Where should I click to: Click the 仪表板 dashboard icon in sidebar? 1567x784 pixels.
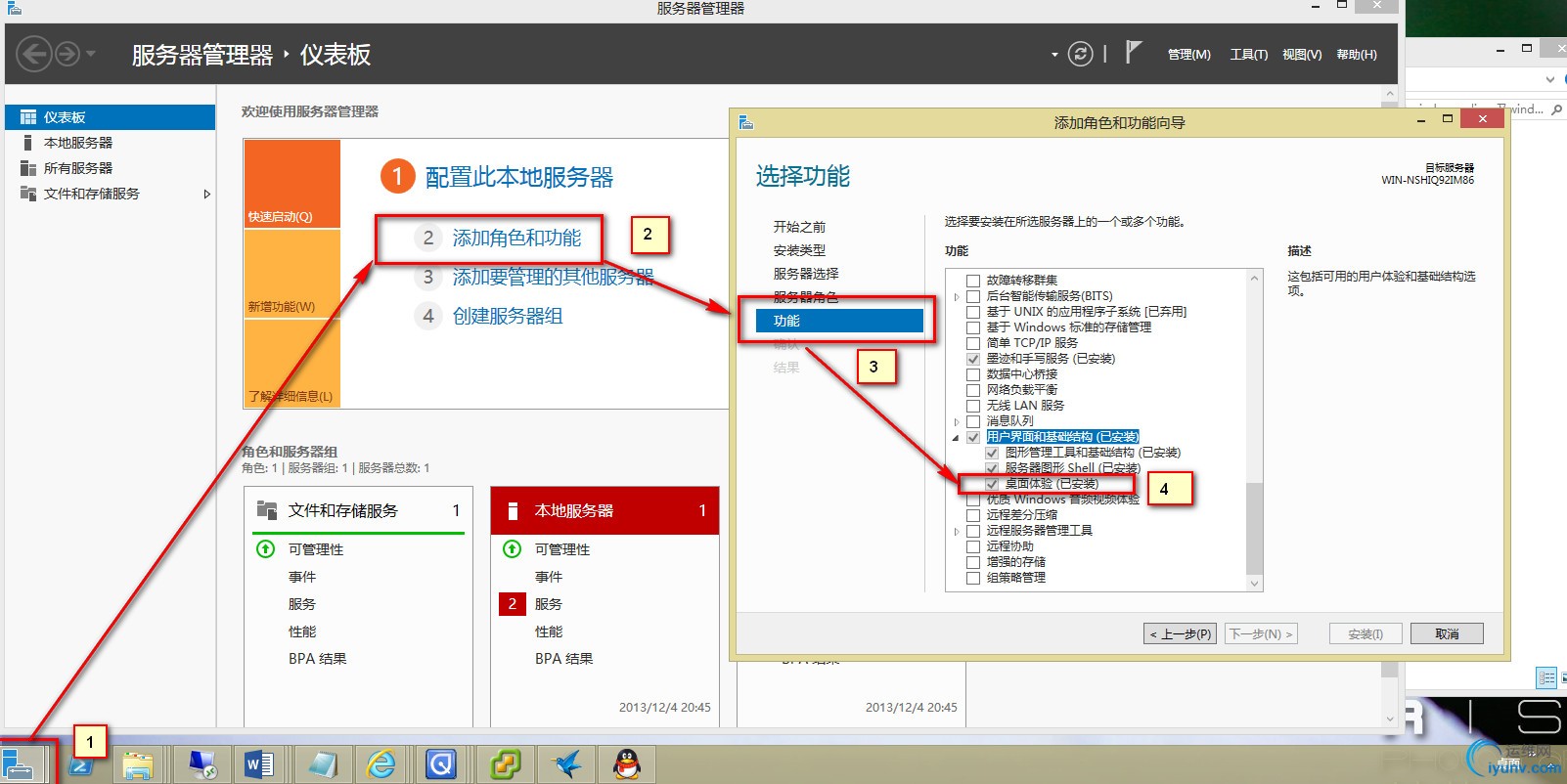[28, 117]
